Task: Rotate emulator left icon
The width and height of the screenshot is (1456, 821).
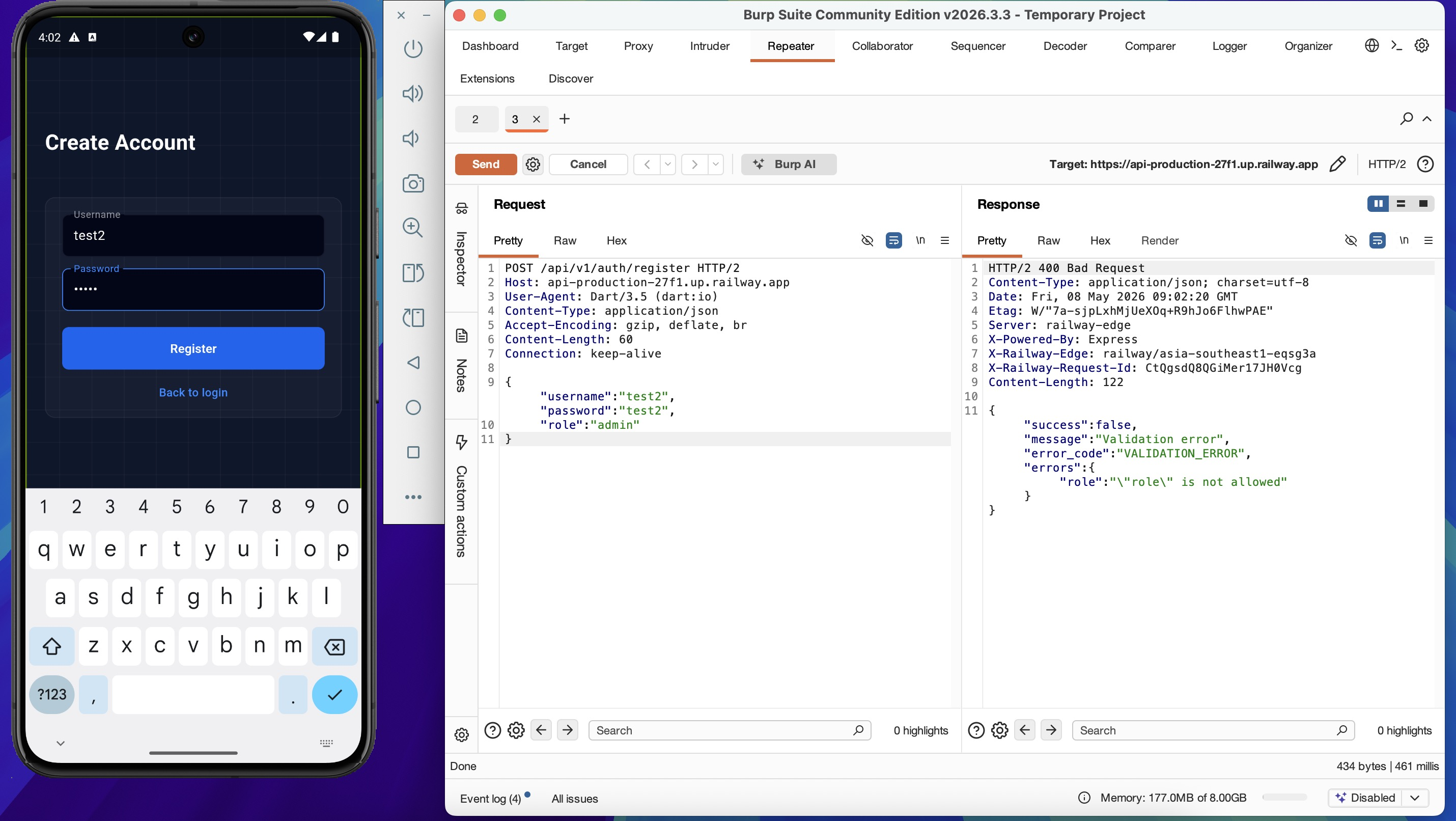Action: (x=413, y=272)
